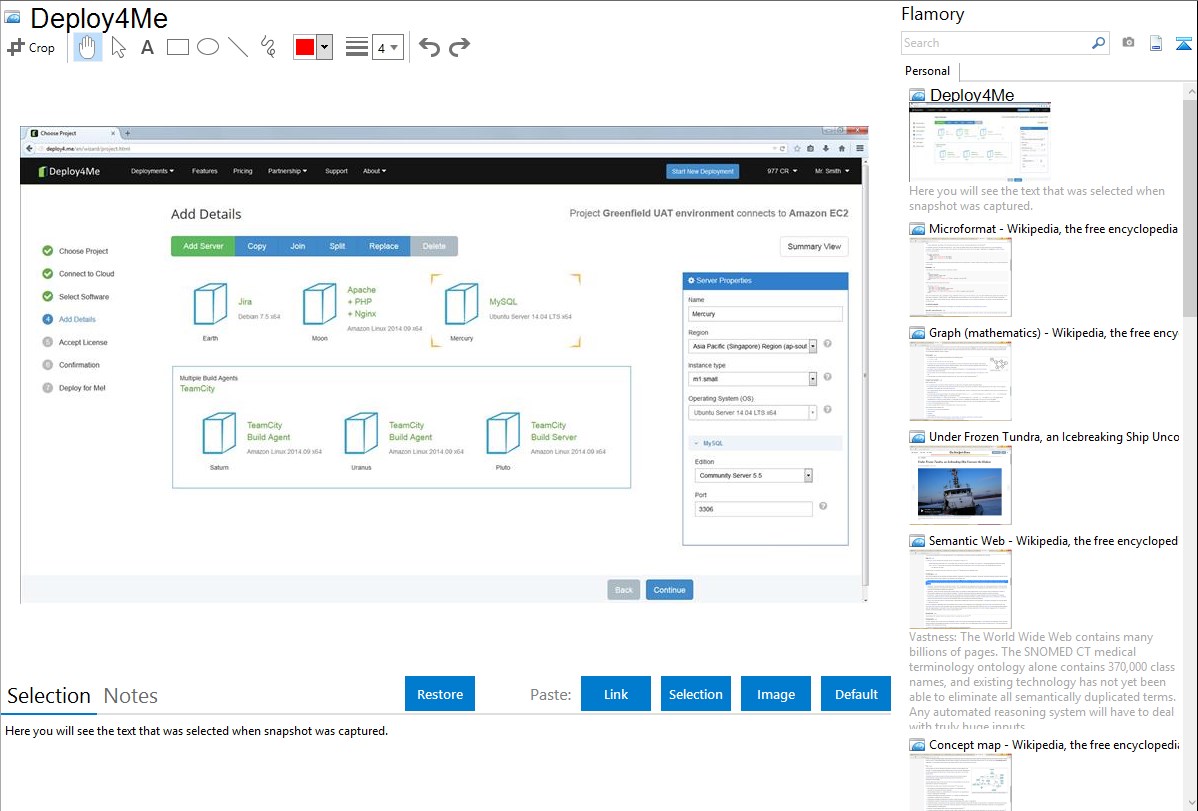Click the Restore button
The image size is (1198, 811).
click(x=440, y=694)
